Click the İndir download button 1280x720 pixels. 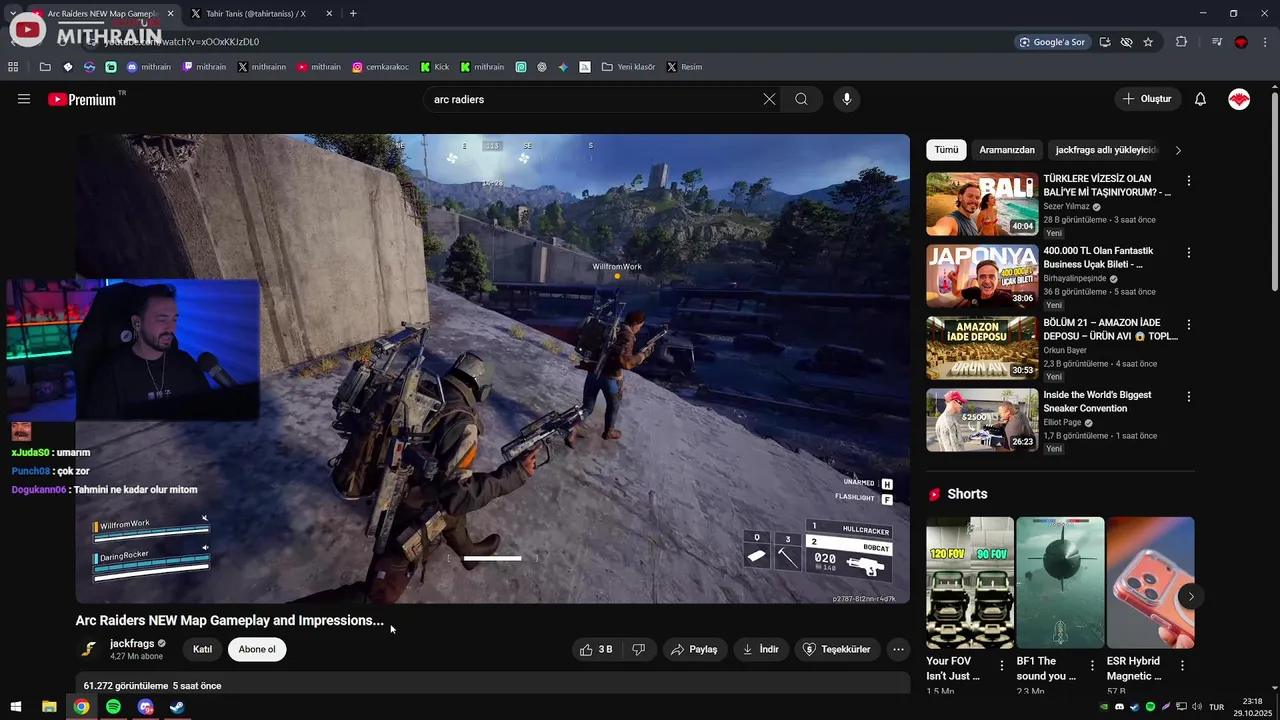[761, 649]
